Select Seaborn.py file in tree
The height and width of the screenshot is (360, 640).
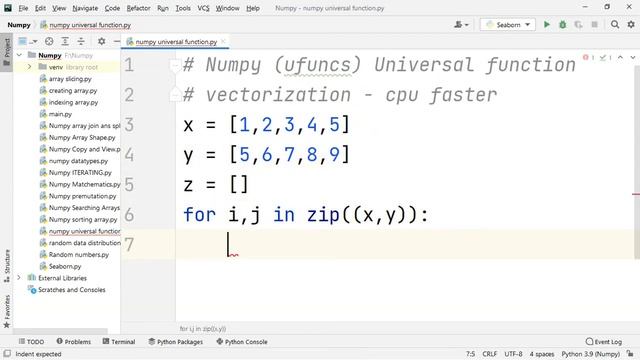[65, 267]
